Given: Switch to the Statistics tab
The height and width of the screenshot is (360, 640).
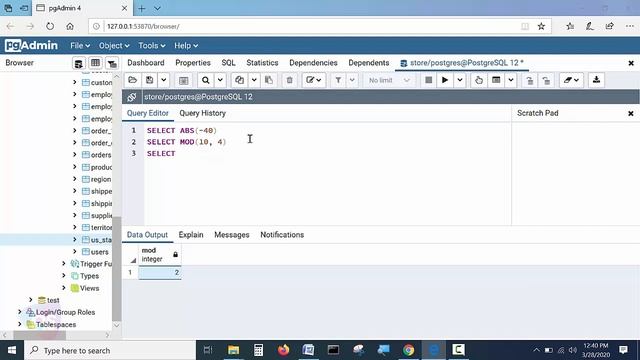Looking at the screenshot, I should coord(262,63).
